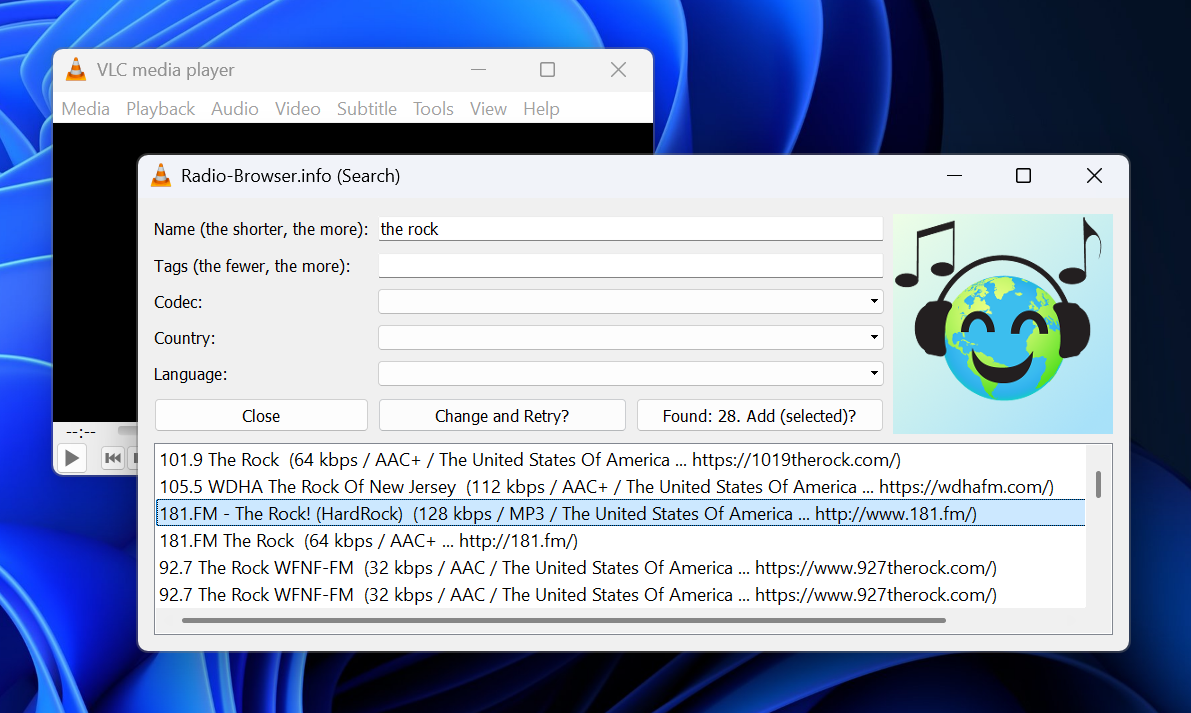Screen dimensions: 1191x713
Task: Close the Radio-Browser.info window with X
Action: point(1094,175)
